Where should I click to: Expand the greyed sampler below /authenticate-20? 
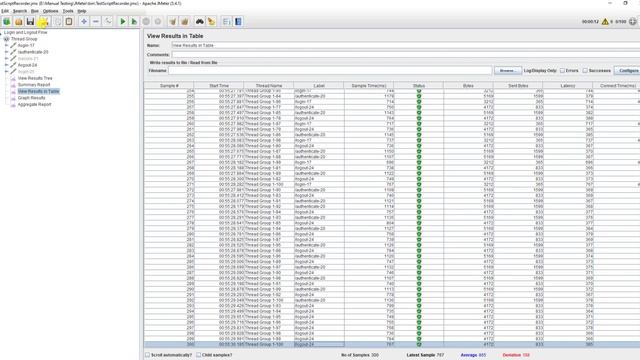(x=7, y=58)
